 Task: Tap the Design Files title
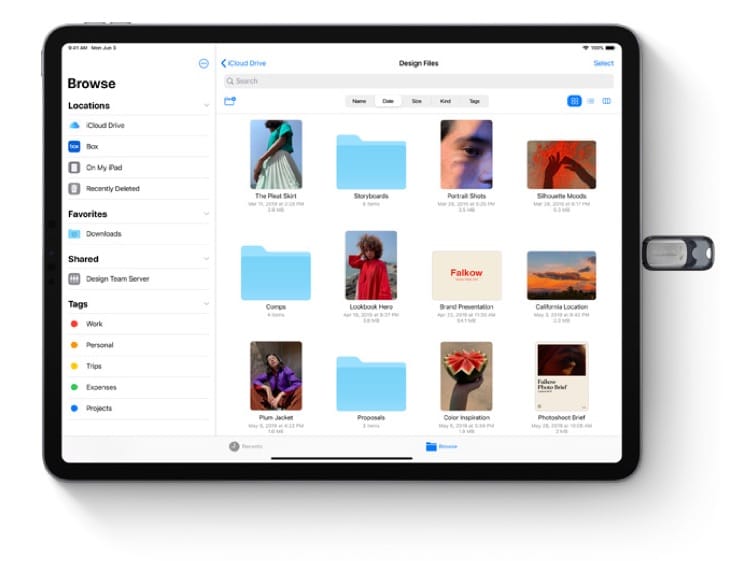click(419, 63)
